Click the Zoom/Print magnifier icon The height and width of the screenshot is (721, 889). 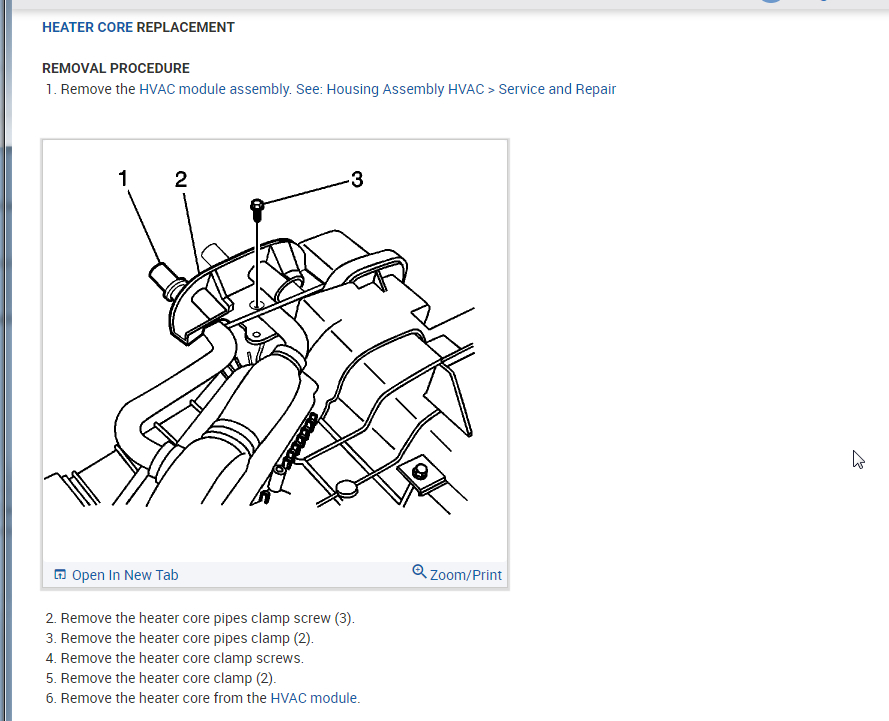coord(419,571)
